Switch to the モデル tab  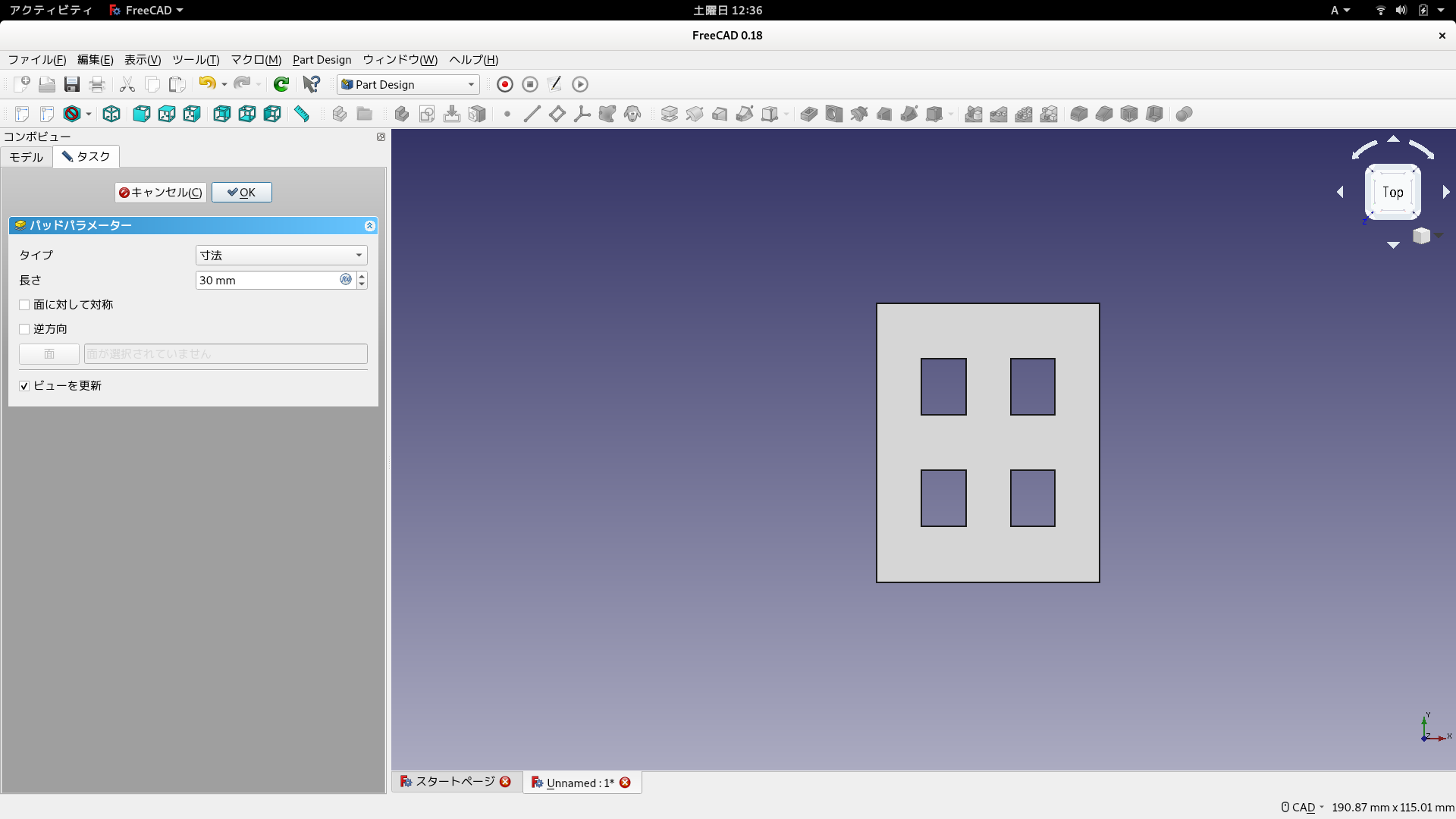(x=25, y=157)
